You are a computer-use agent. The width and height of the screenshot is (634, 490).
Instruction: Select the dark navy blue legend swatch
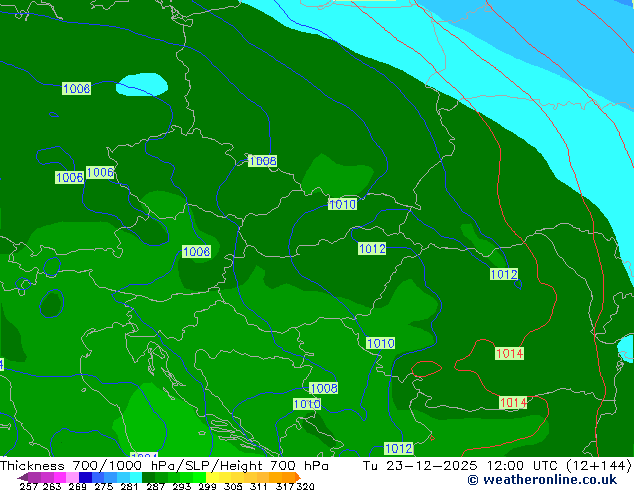pos(85,477)
